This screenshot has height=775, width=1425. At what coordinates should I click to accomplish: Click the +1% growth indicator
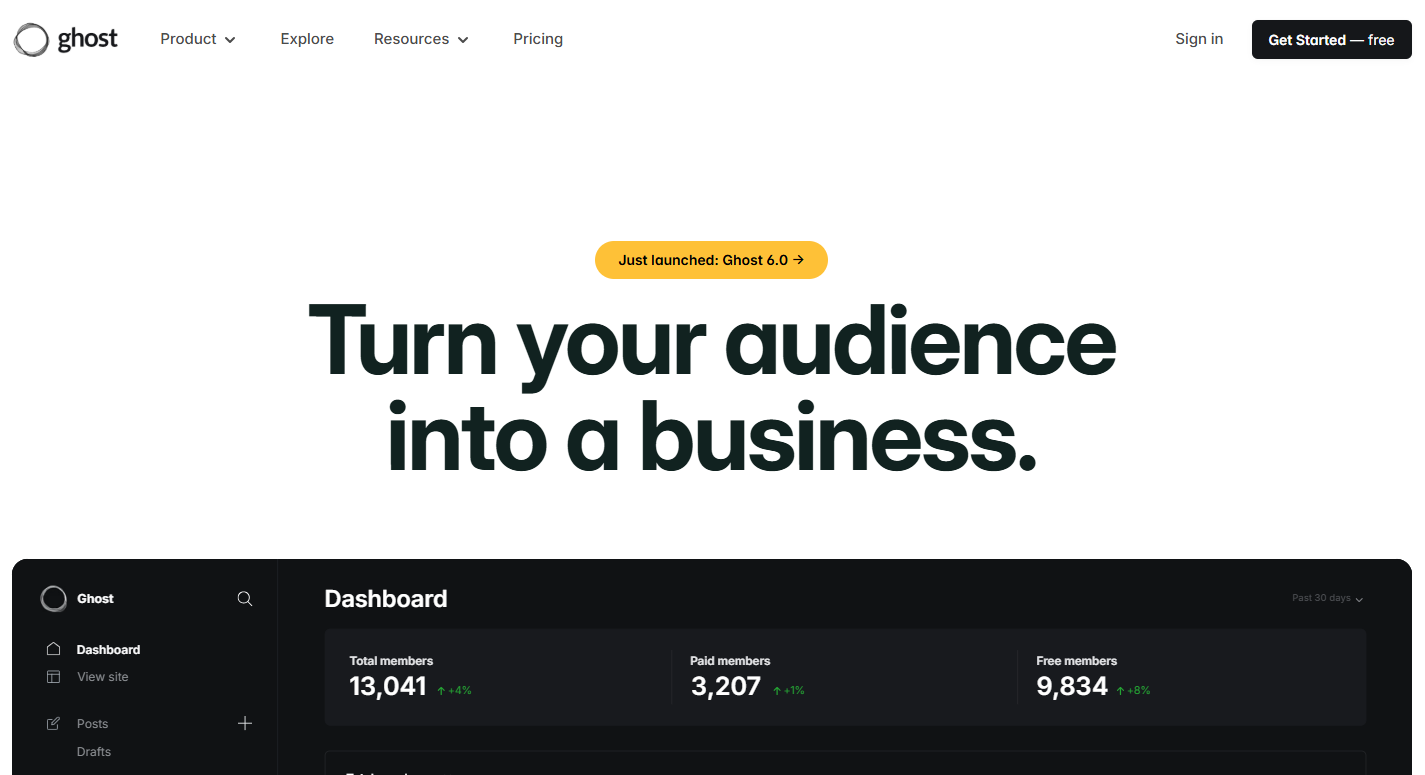(x=788, y=690)
